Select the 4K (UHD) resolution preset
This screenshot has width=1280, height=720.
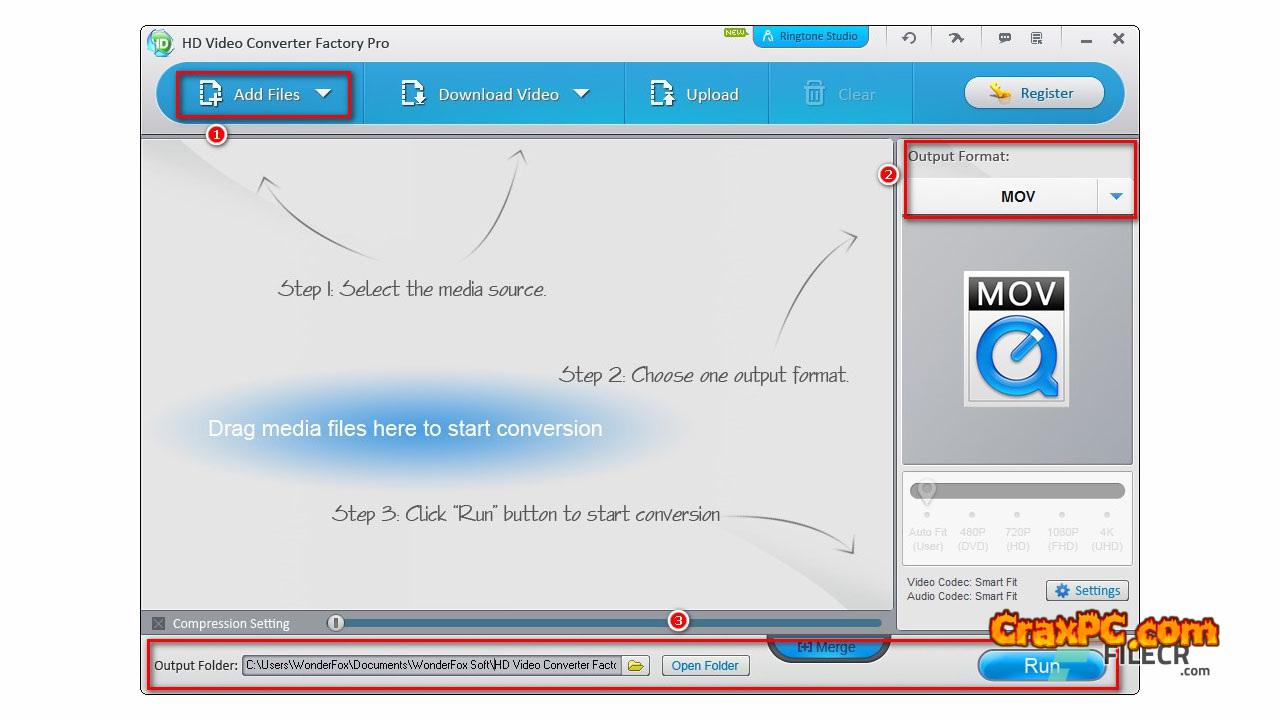pyautogui.click(x=1107, y=539)
